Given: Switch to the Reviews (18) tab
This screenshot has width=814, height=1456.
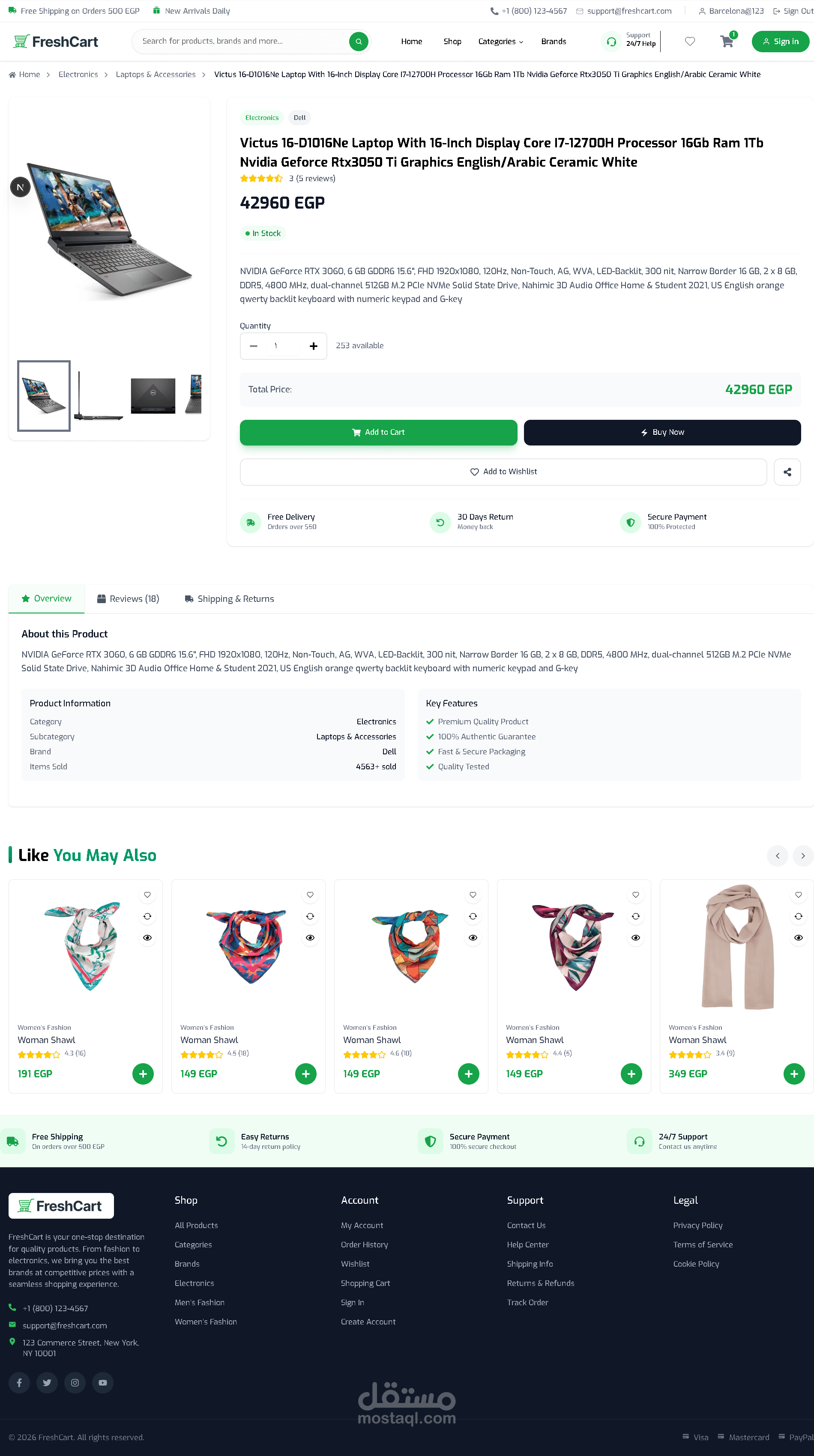Looking at the screenshot, I should pos(129,598).
